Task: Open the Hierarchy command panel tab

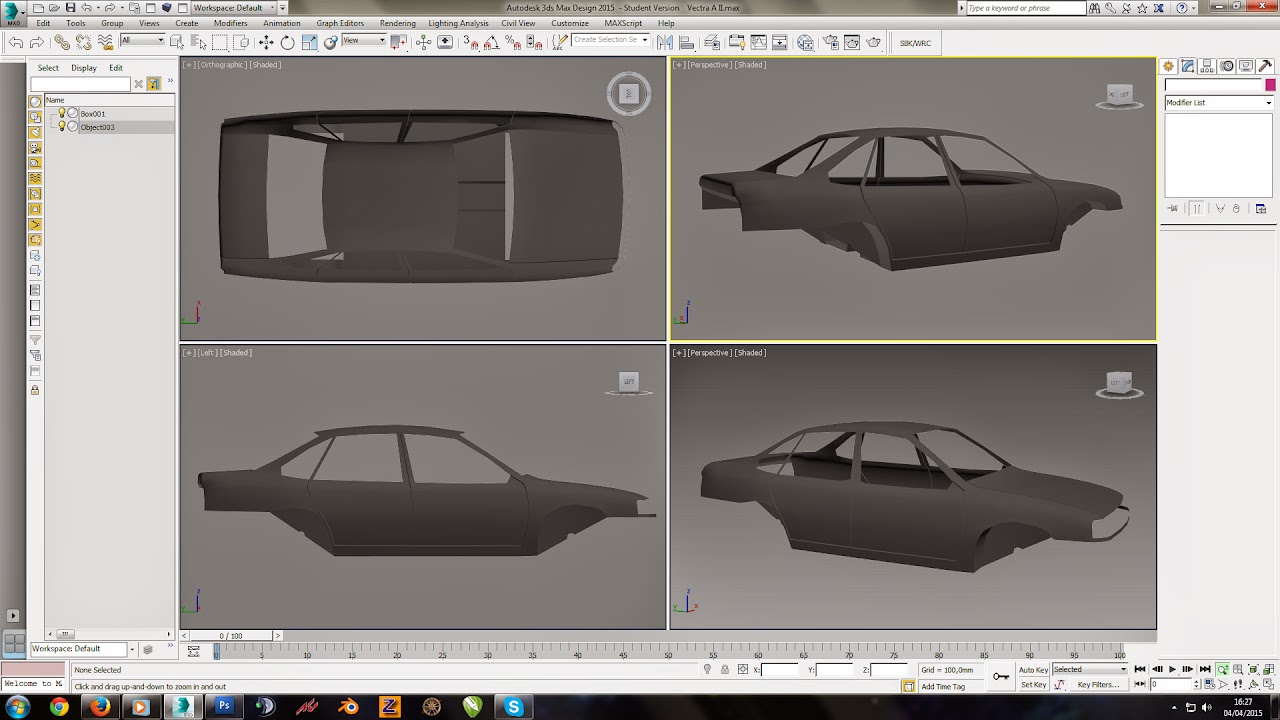Action: (x=1207, y=66)
